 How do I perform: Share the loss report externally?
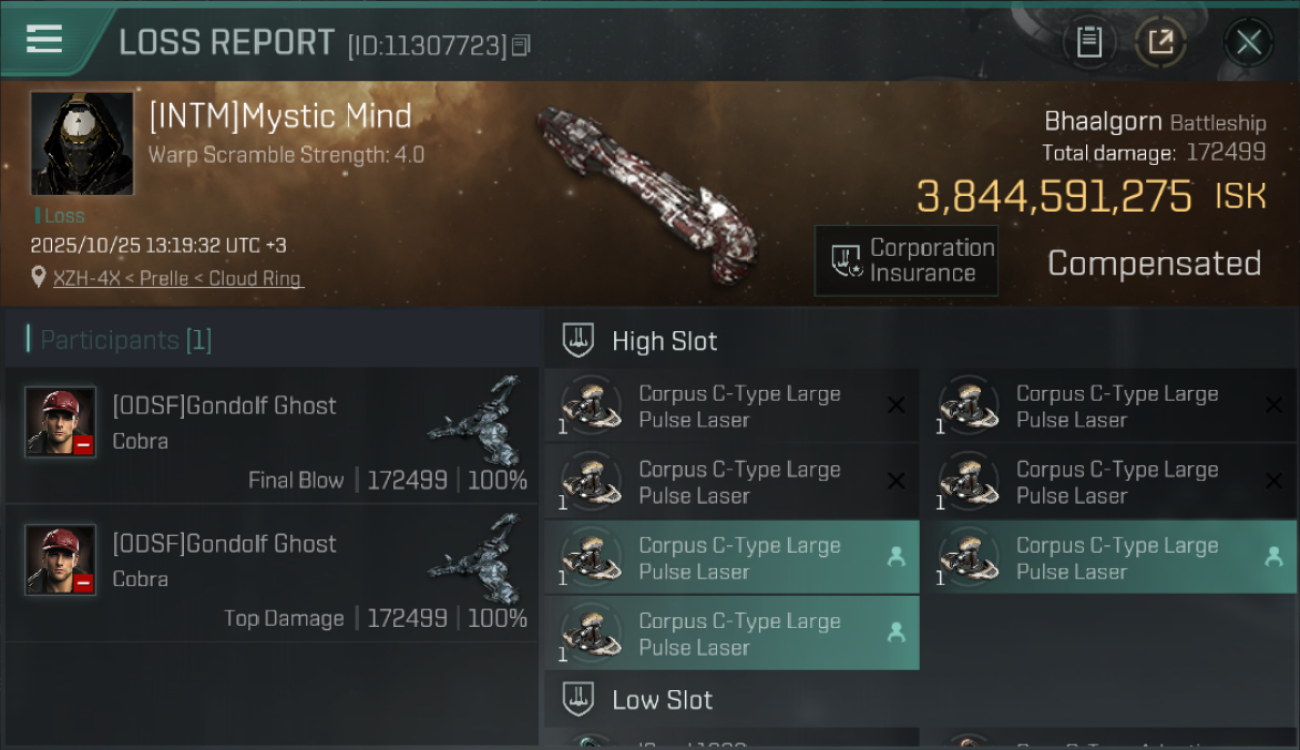(1160, 42)
